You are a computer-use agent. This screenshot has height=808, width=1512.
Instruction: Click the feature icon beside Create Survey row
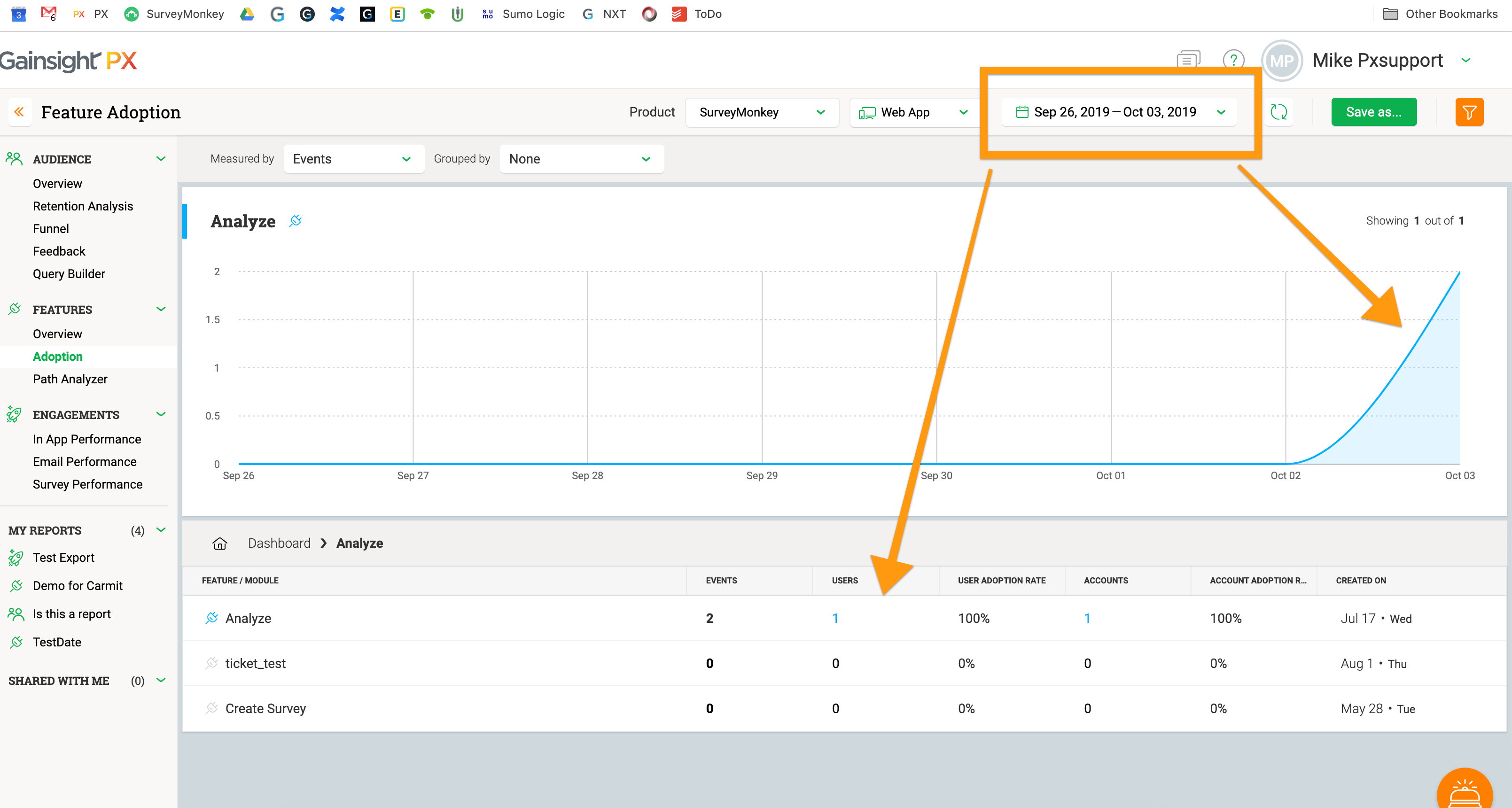pyautogui.click(x=211, y=708)
